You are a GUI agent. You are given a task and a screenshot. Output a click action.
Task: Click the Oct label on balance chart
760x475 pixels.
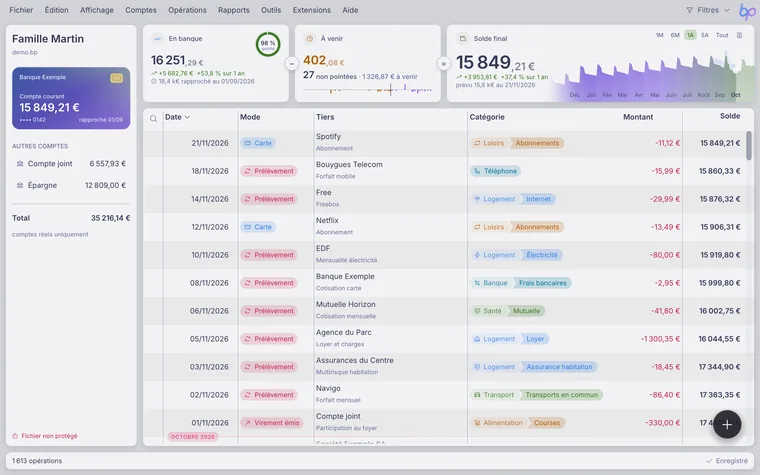click(x=735, y=95)
